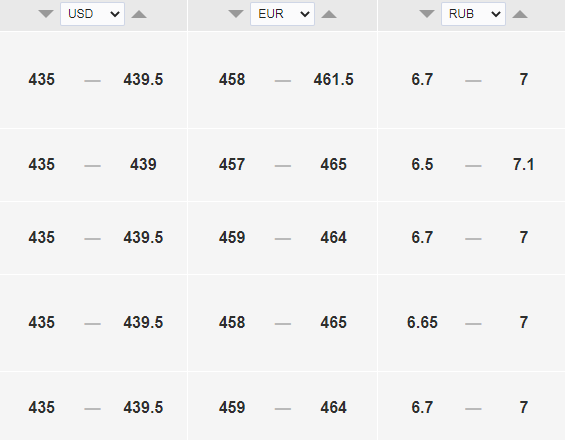Sort USD column ascending with up arrow
565x440 pixels.
click(139, 14)
